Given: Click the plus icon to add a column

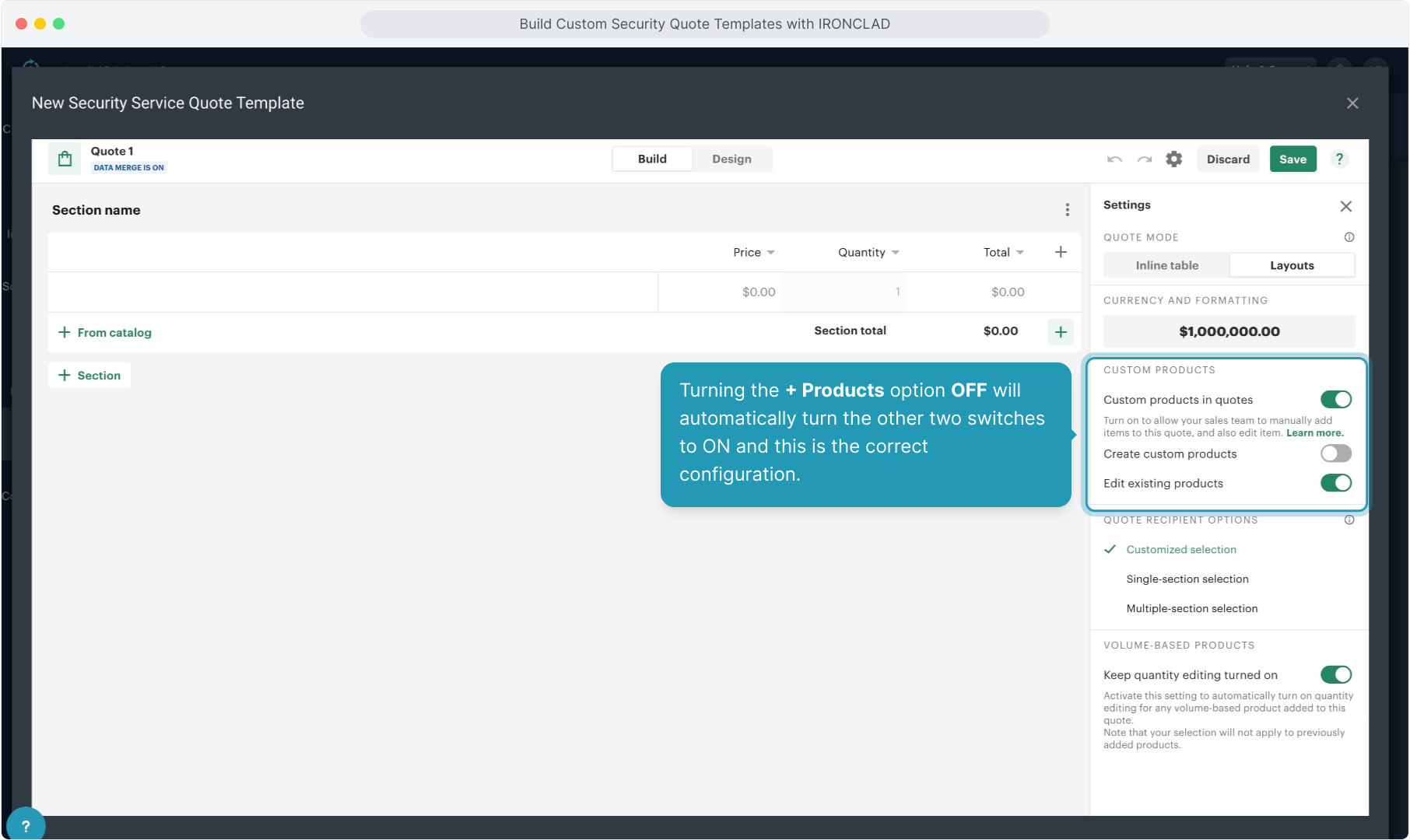Looking at the screenshot, I should (x=1061, y=252).
